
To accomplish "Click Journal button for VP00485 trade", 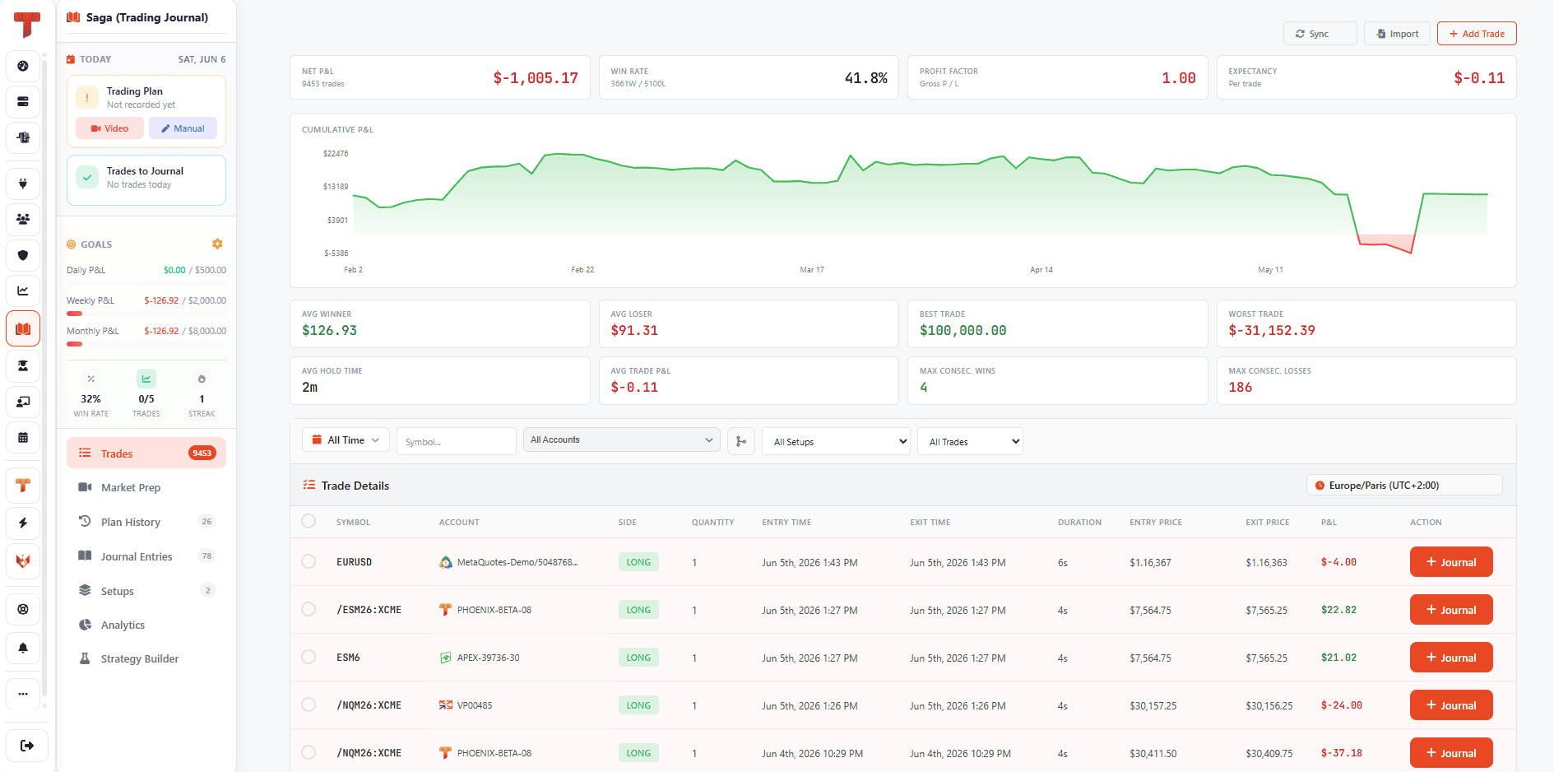I will (x=1451, y=705).
